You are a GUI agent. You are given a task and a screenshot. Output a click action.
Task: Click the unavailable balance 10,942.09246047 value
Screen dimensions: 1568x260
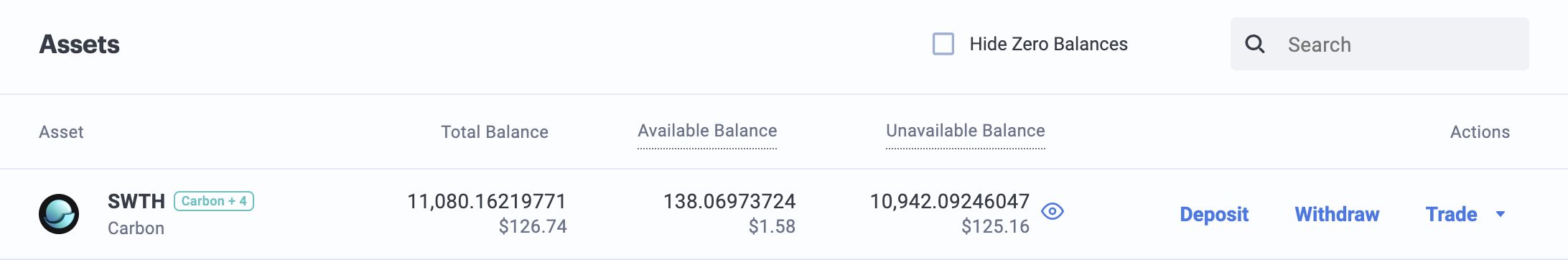pos(949,201)
